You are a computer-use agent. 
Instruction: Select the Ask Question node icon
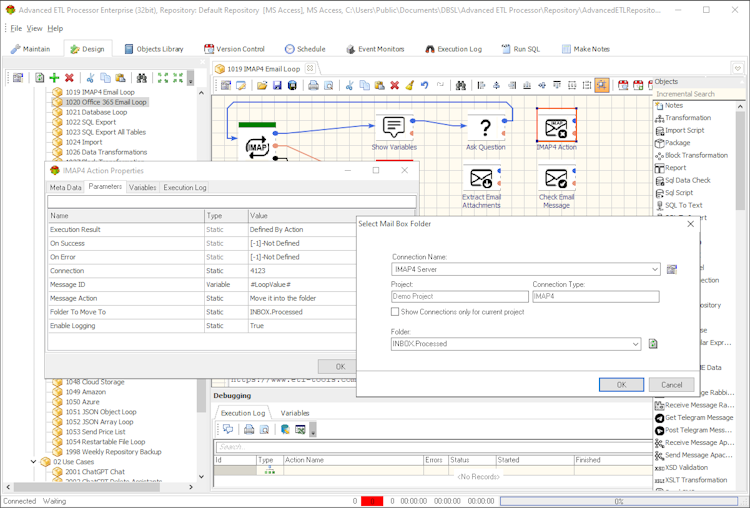tap(485, 127)
